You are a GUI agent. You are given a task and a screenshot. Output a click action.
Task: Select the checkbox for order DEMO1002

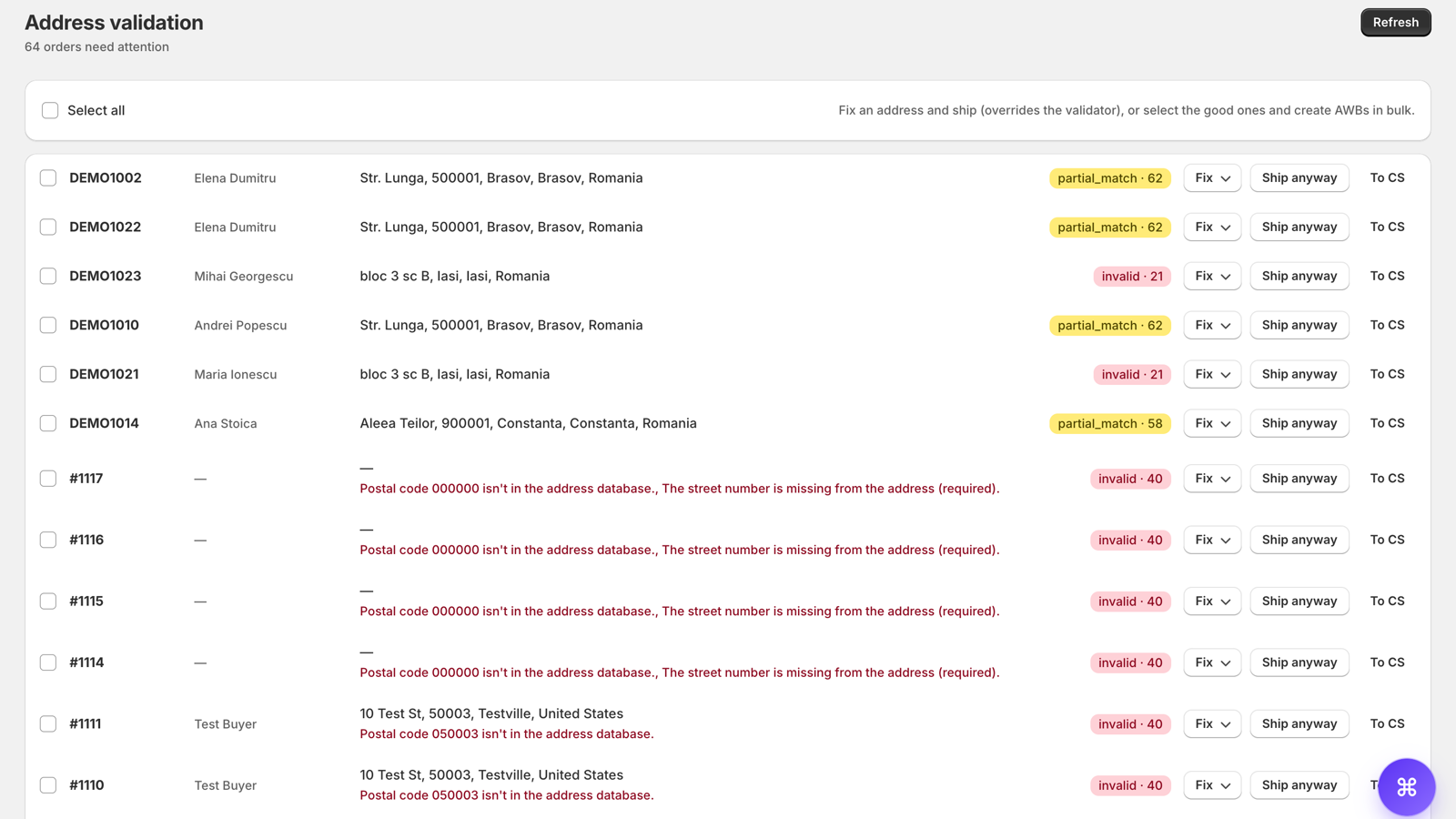tap(48, 178)
